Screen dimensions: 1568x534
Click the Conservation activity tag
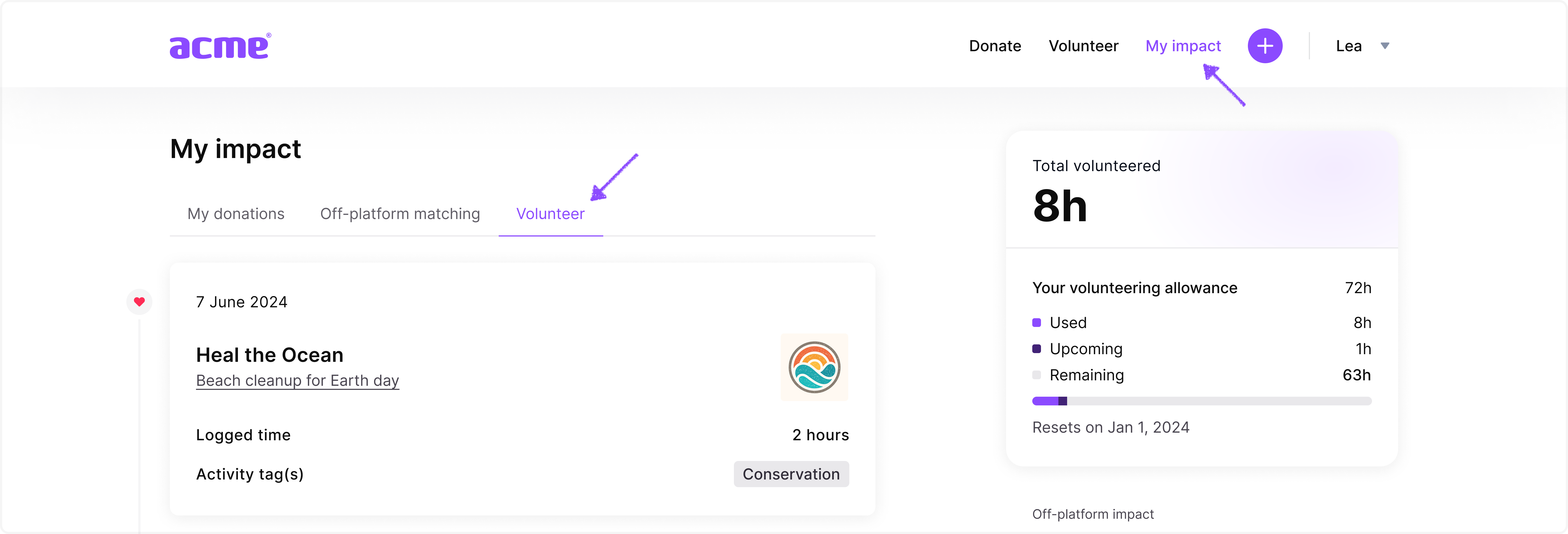click(791, 474)
